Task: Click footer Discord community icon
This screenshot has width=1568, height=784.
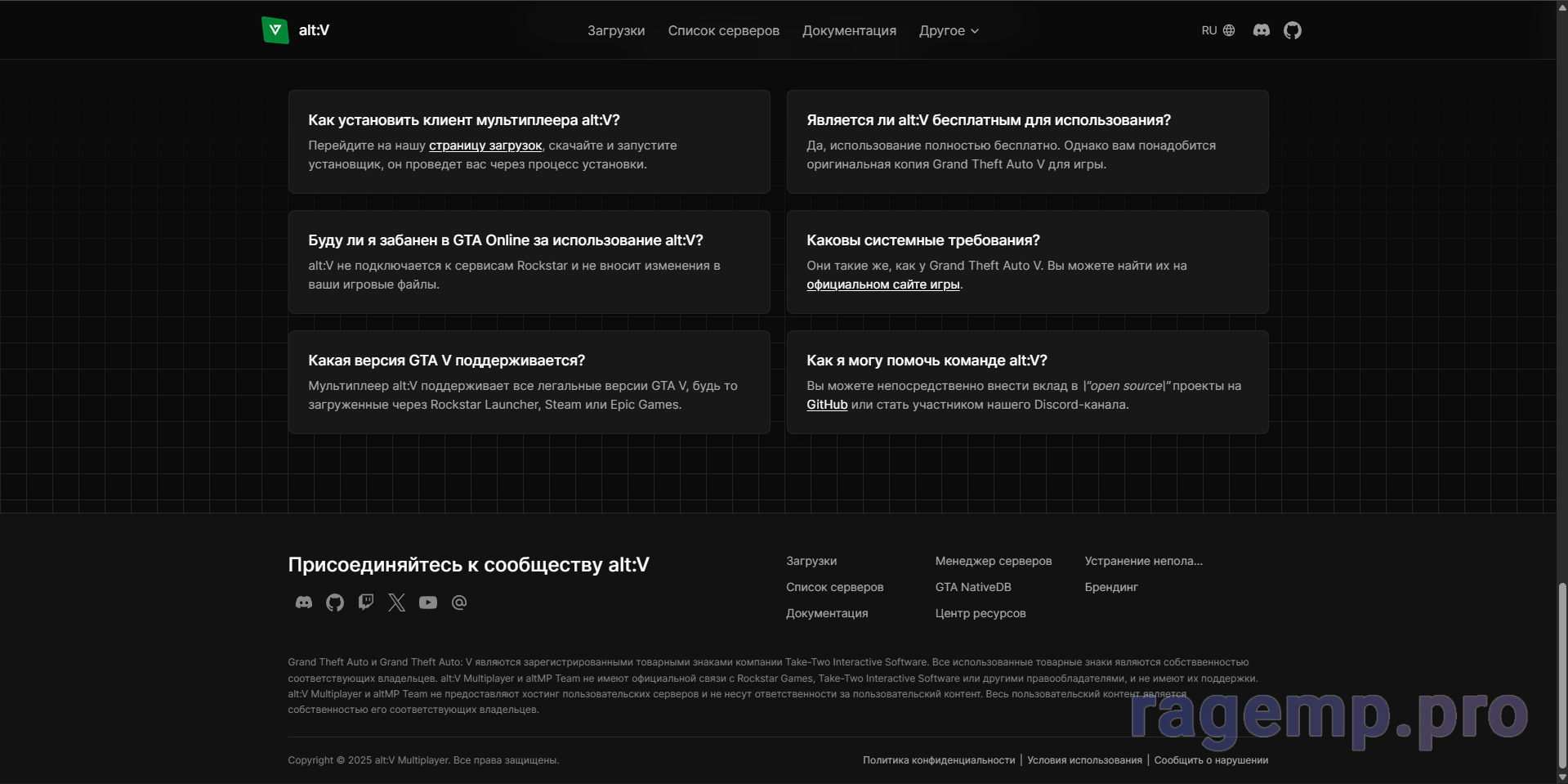Action: [304, 603]
